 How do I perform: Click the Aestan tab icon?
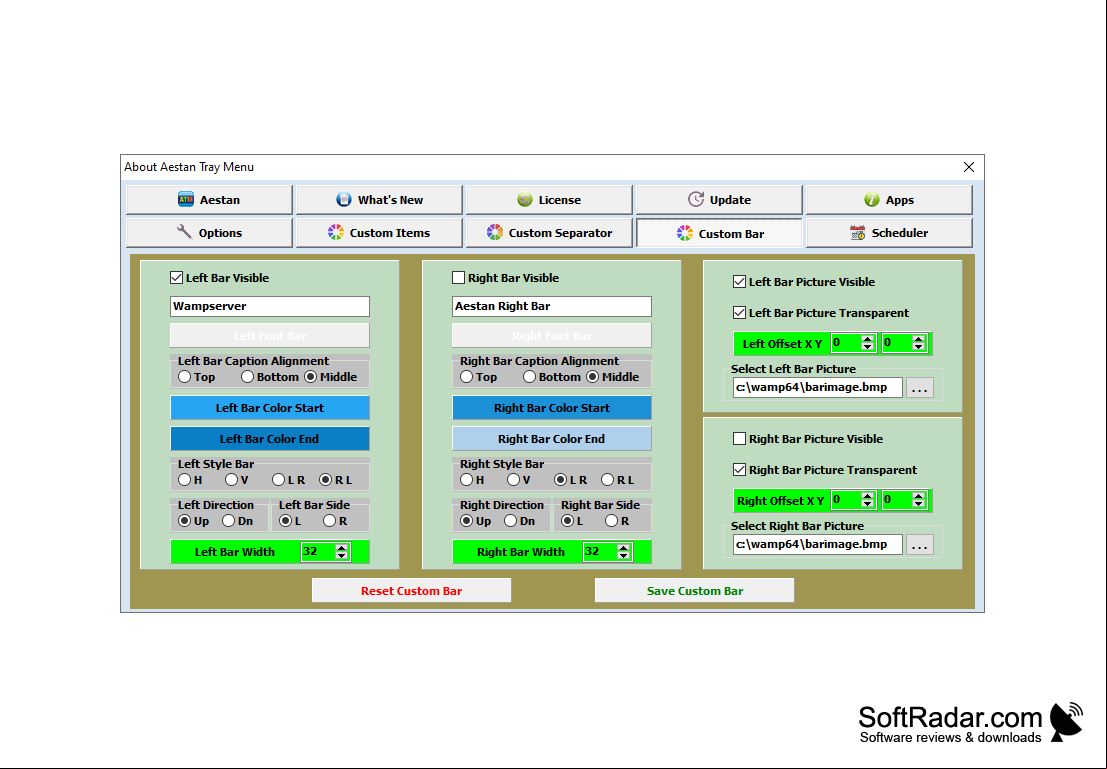pyautogui.click(x=186, y=200)
